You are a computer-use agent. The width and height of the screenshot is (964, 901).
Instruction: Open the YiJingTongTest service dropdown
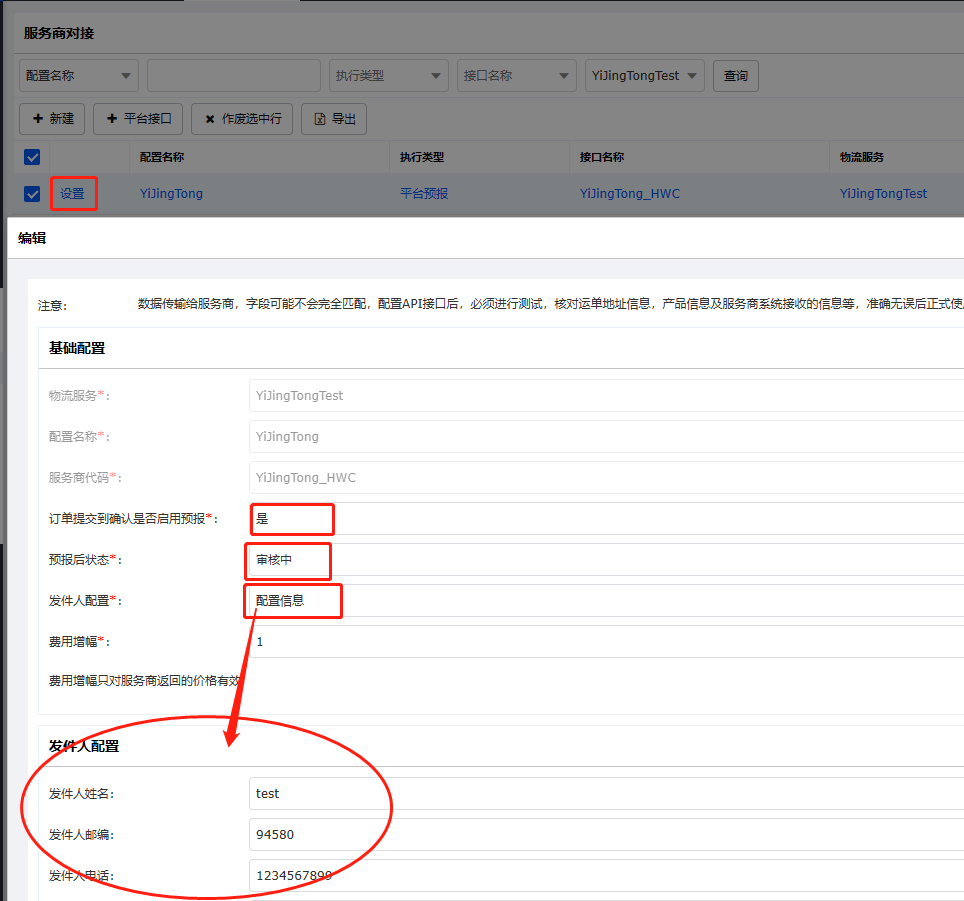pos(644,76)
